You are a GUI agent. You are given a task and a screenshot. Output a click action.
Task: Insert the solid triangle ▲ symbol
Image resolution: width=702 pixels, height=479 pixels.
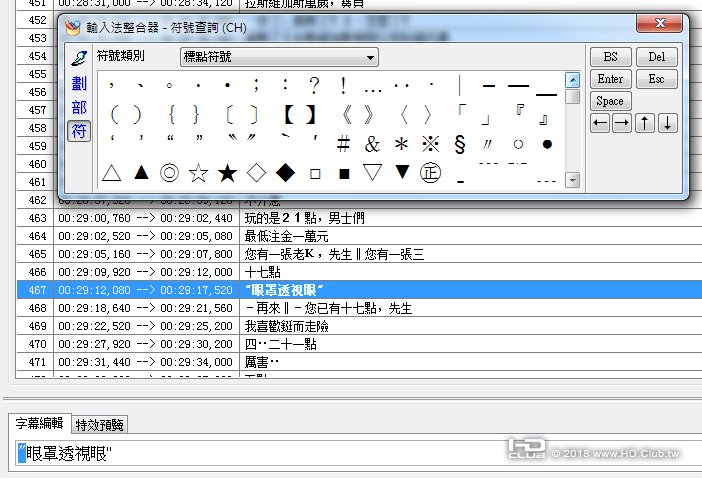coord(141,173)
